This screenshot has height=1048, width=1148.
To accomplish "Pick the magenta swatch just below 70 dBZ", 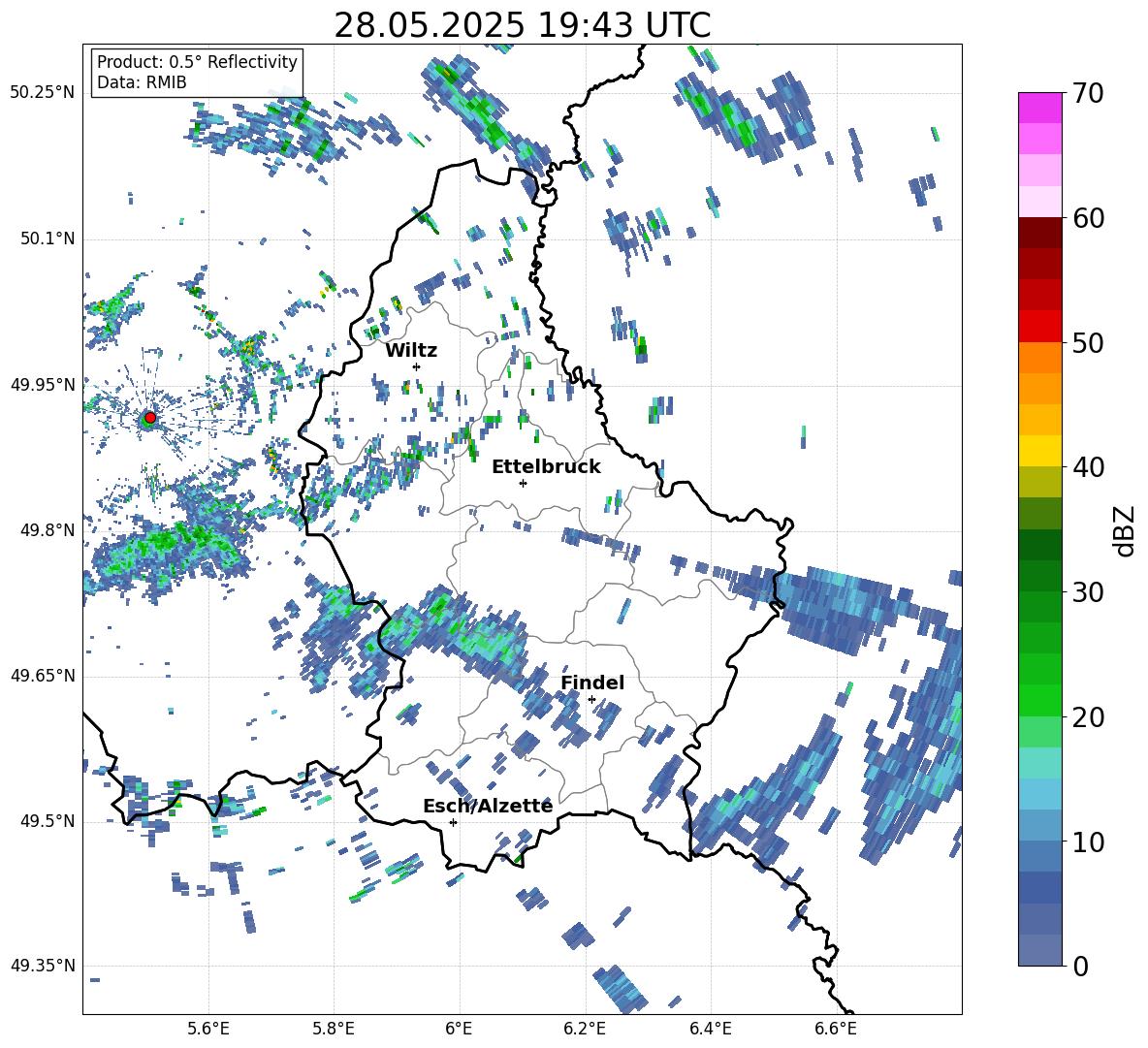I will [1040, 108].
